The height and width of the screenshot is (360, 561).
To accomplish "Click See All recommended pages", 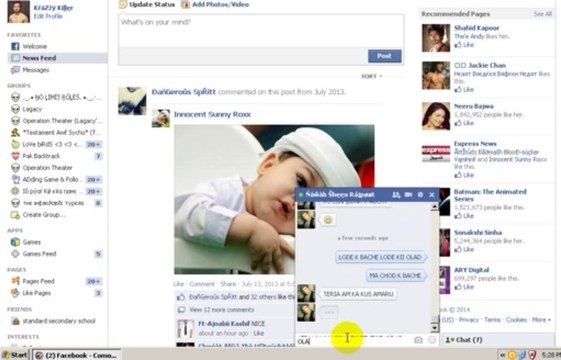I will click(x=542, y=14).
